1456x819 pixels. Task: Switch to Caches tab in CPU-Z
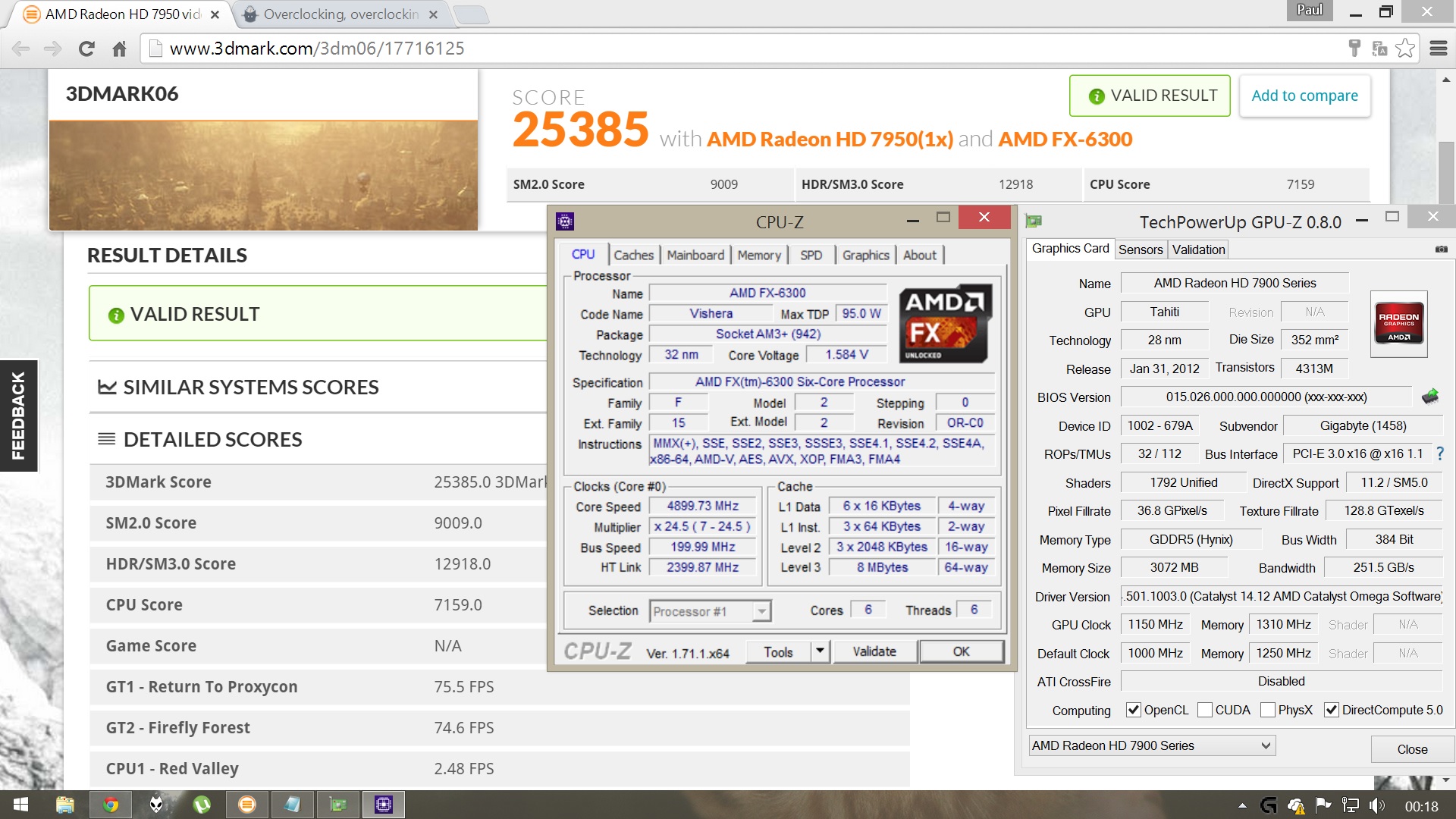tap(633, 255)
